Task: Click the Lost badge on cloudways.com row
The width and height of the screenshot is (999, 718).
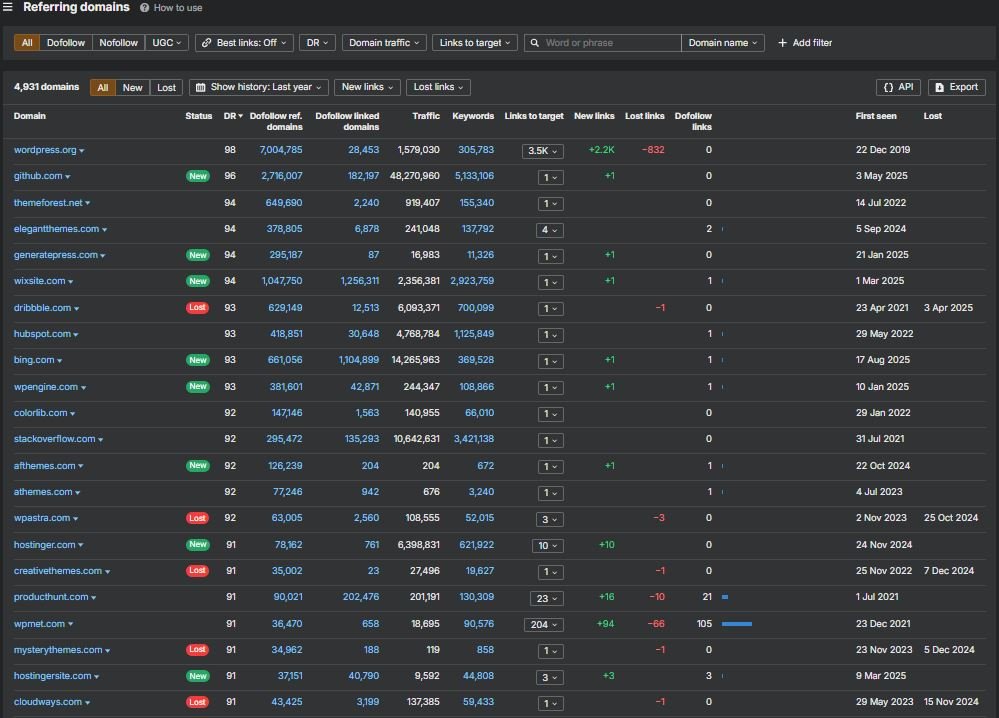Action: point(198,702)
